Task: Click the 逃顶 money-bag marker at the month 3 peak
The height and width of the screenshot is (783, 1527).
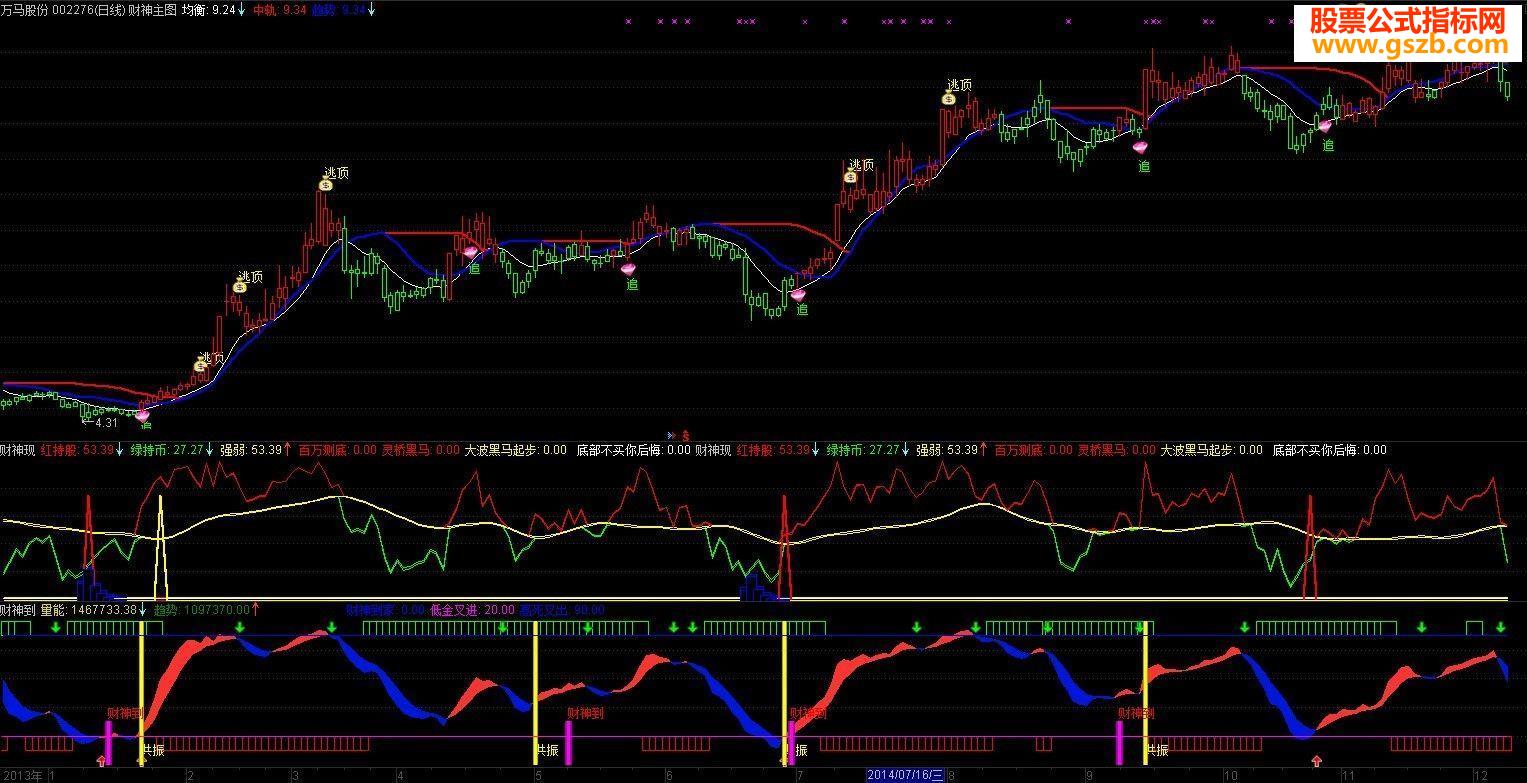Action: (325, 184)
